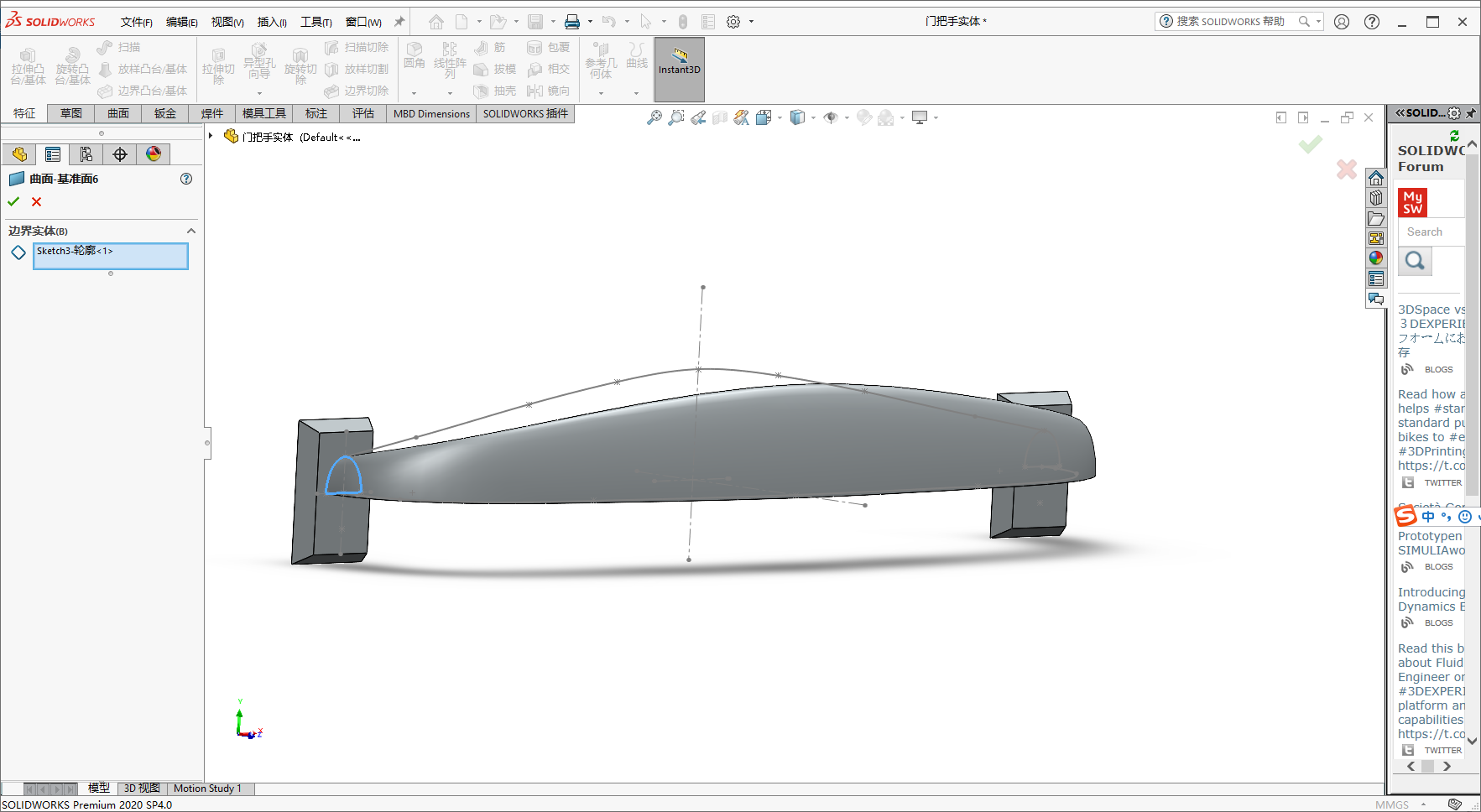Pin the menu bar with pushpin icon
The image size is (1481, 812).
pyautogui.click(x=399, y=22)
